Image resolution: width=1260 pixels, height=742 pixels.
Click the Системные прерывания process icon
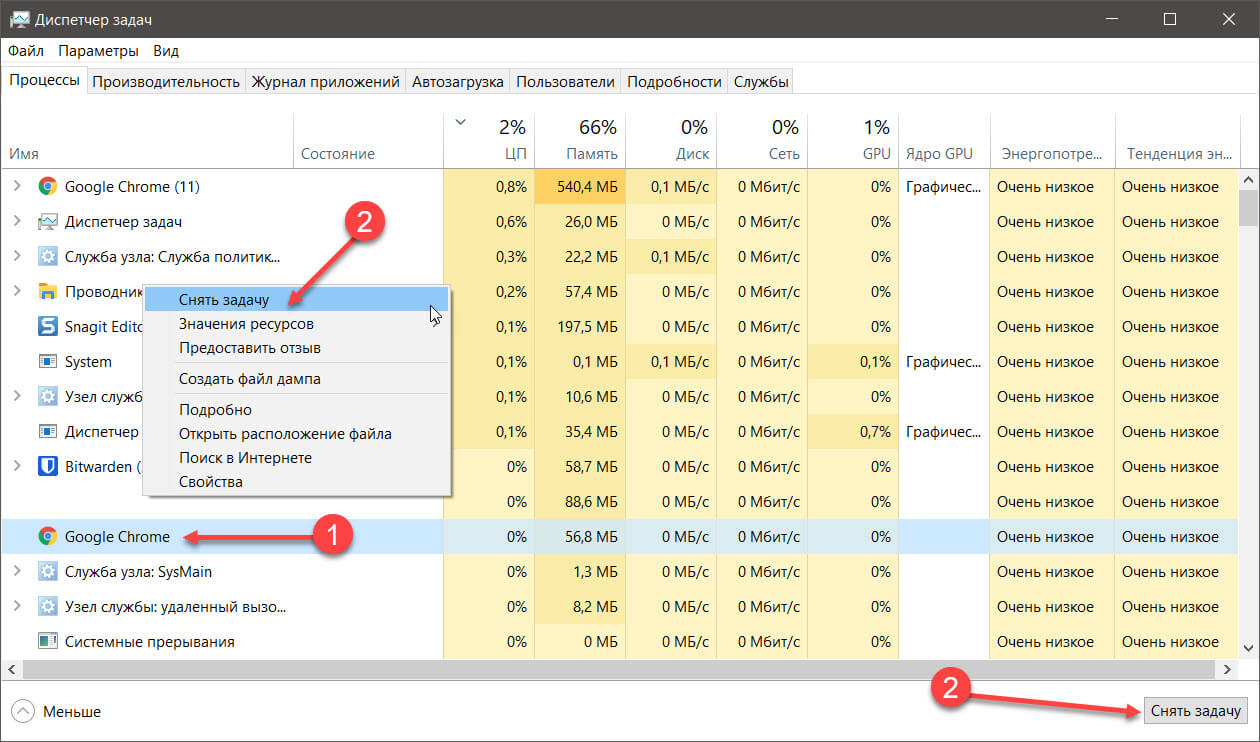click(x=47, y=642)
